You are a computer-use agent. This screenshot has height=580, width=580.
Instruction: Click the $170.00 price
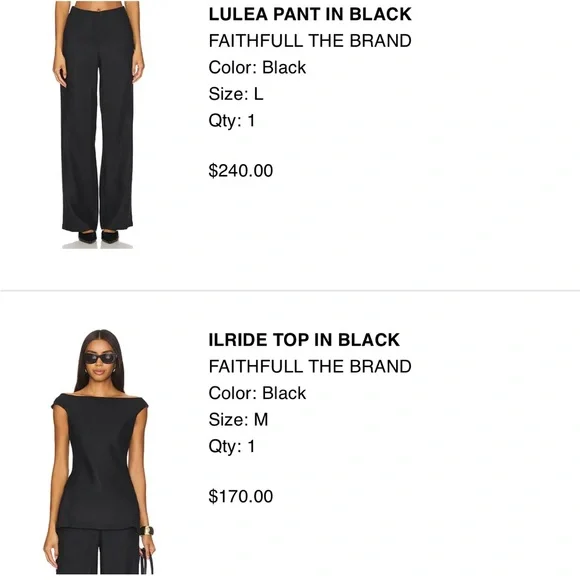[x=241, y=496]
